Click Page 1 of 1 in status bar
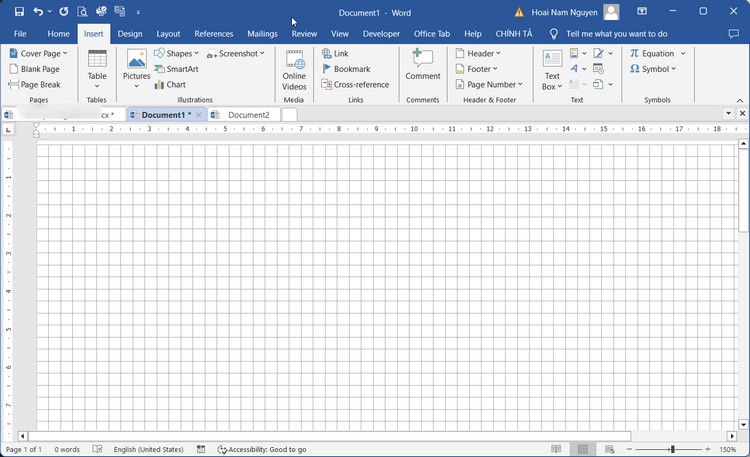 (23, 449)
